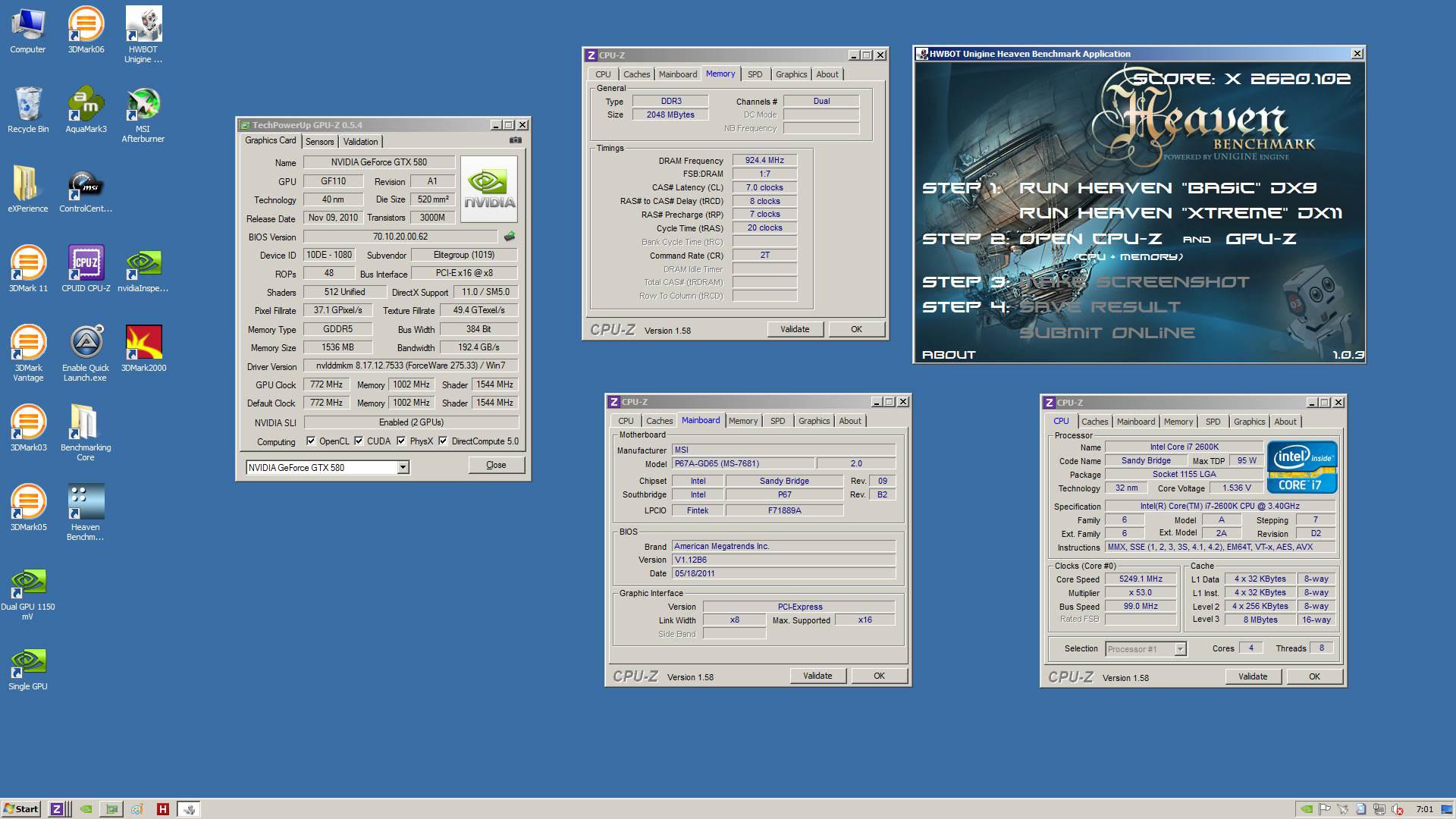The image size is (1456, 819).
Task: Open HWBOT Unigine desktop icon
Action: pos(143,35)
